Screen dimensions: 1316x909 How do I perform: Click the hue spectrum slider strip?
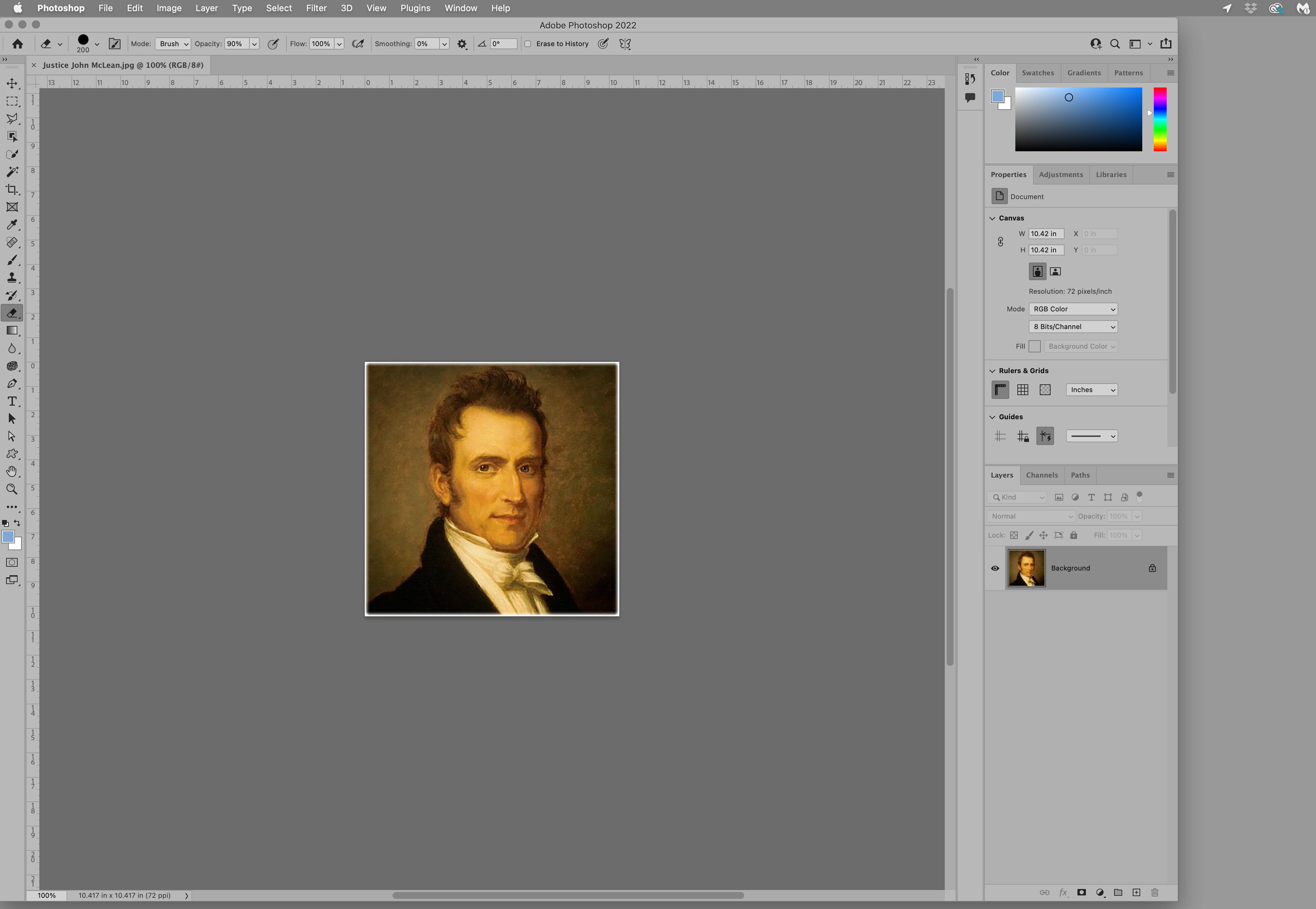(x=1160, y=120)
